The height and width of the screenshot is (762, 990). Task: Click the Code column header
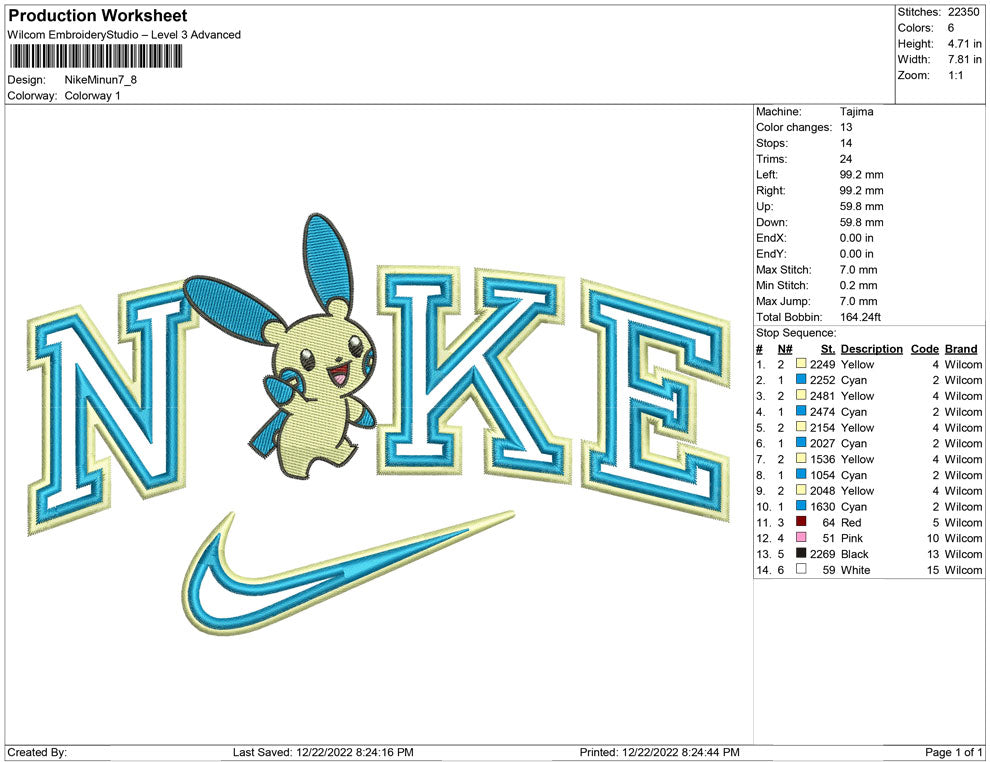tap(924, 348)
